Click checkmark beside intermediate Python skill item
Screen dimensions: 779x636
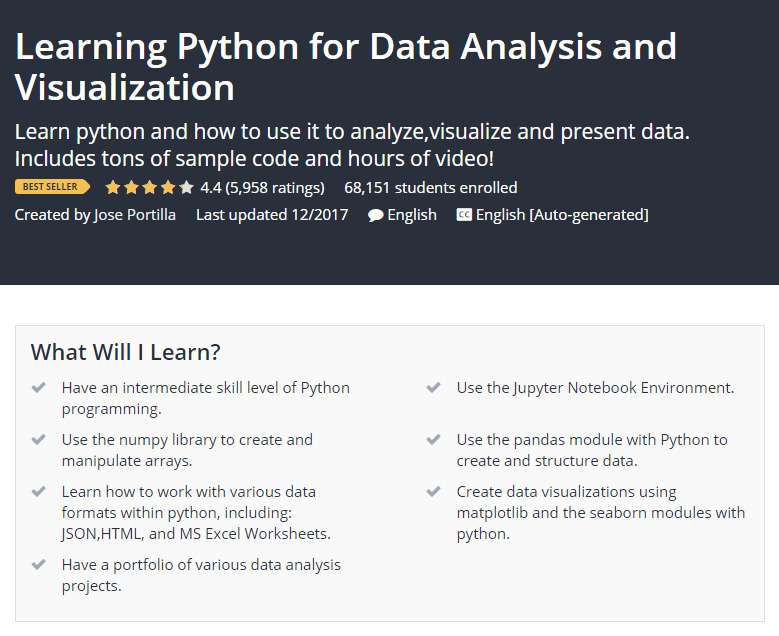pos(39,387)
